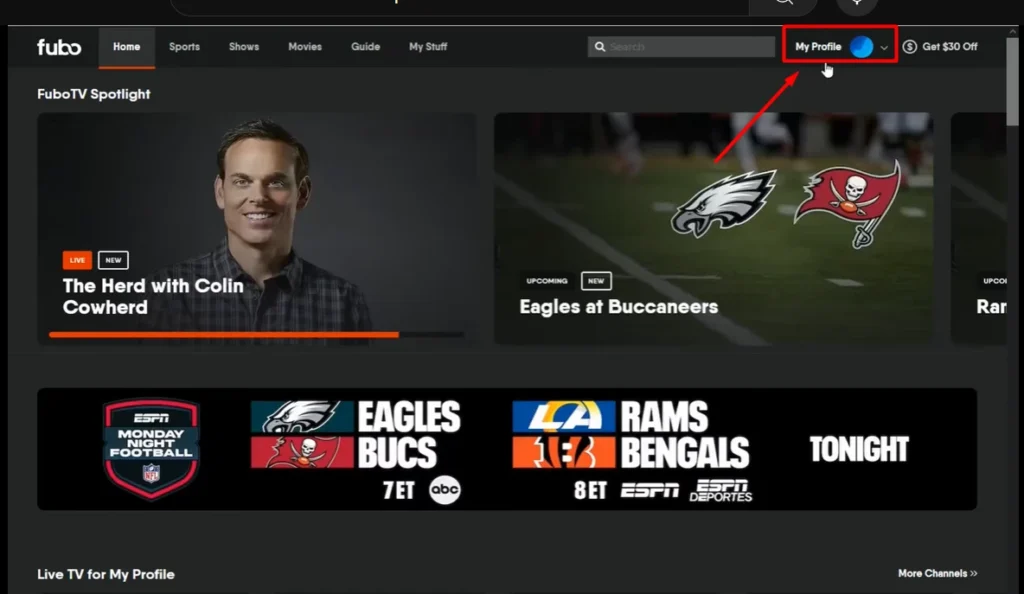Image resolution: width=1024 pixels, height=594 pixels.
Task: Click the More Channels link
Action: pos(937,573)
